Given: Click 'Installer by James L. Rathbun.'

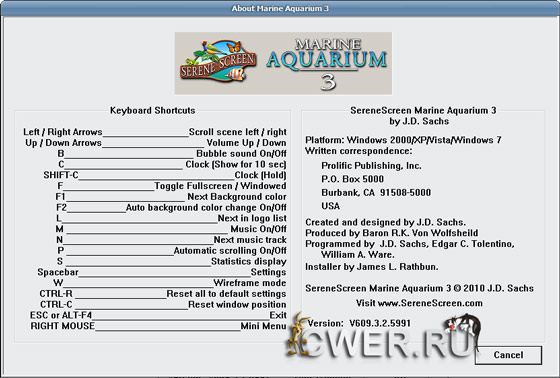Looking at the screenshot, I should [372, 267].
